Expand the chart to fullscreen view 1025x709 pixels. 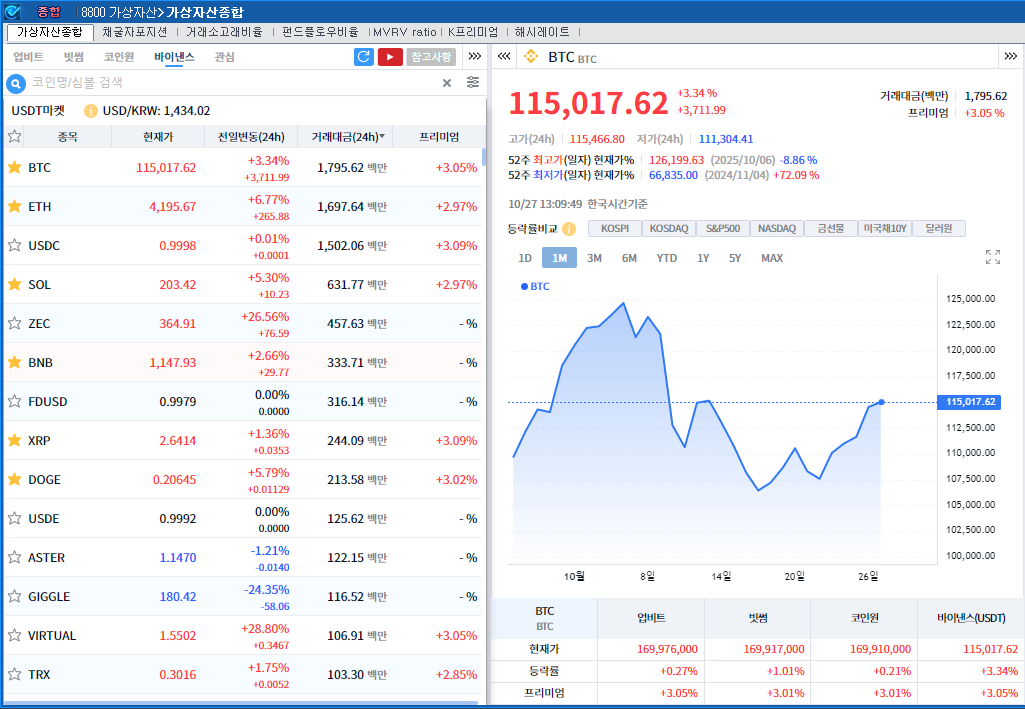[992, 257]
